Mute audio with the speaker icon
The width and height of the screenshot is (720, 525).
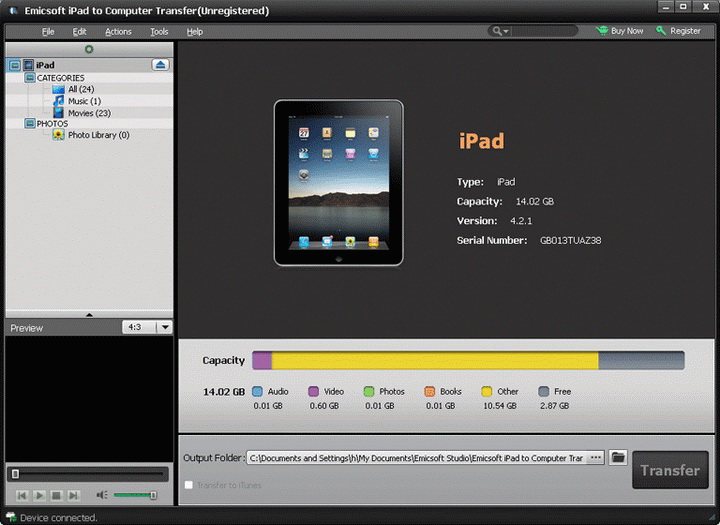click(101, 495)
